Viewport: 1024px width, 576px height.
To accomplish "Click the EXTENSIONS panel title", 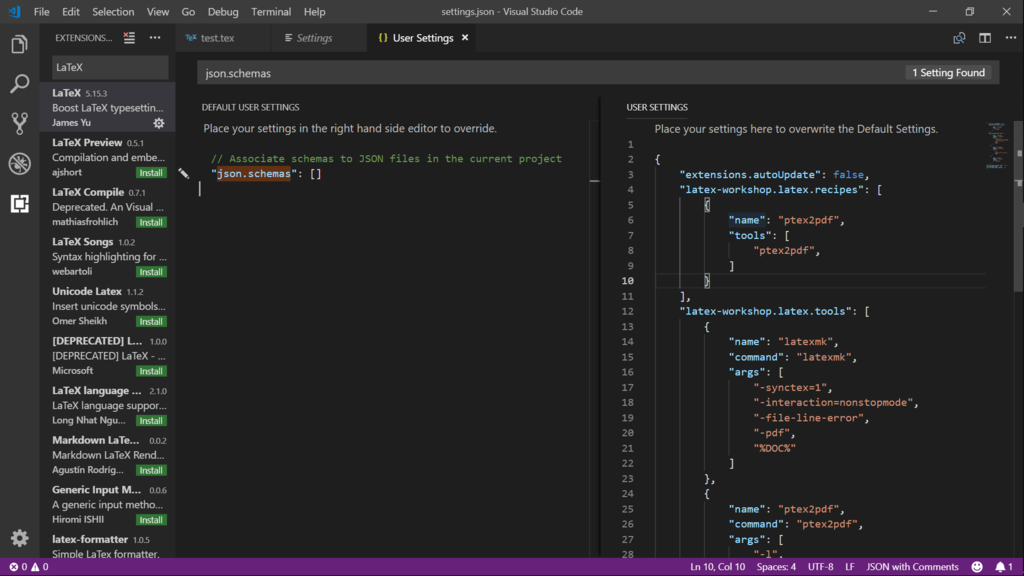I will click(84, 38).
